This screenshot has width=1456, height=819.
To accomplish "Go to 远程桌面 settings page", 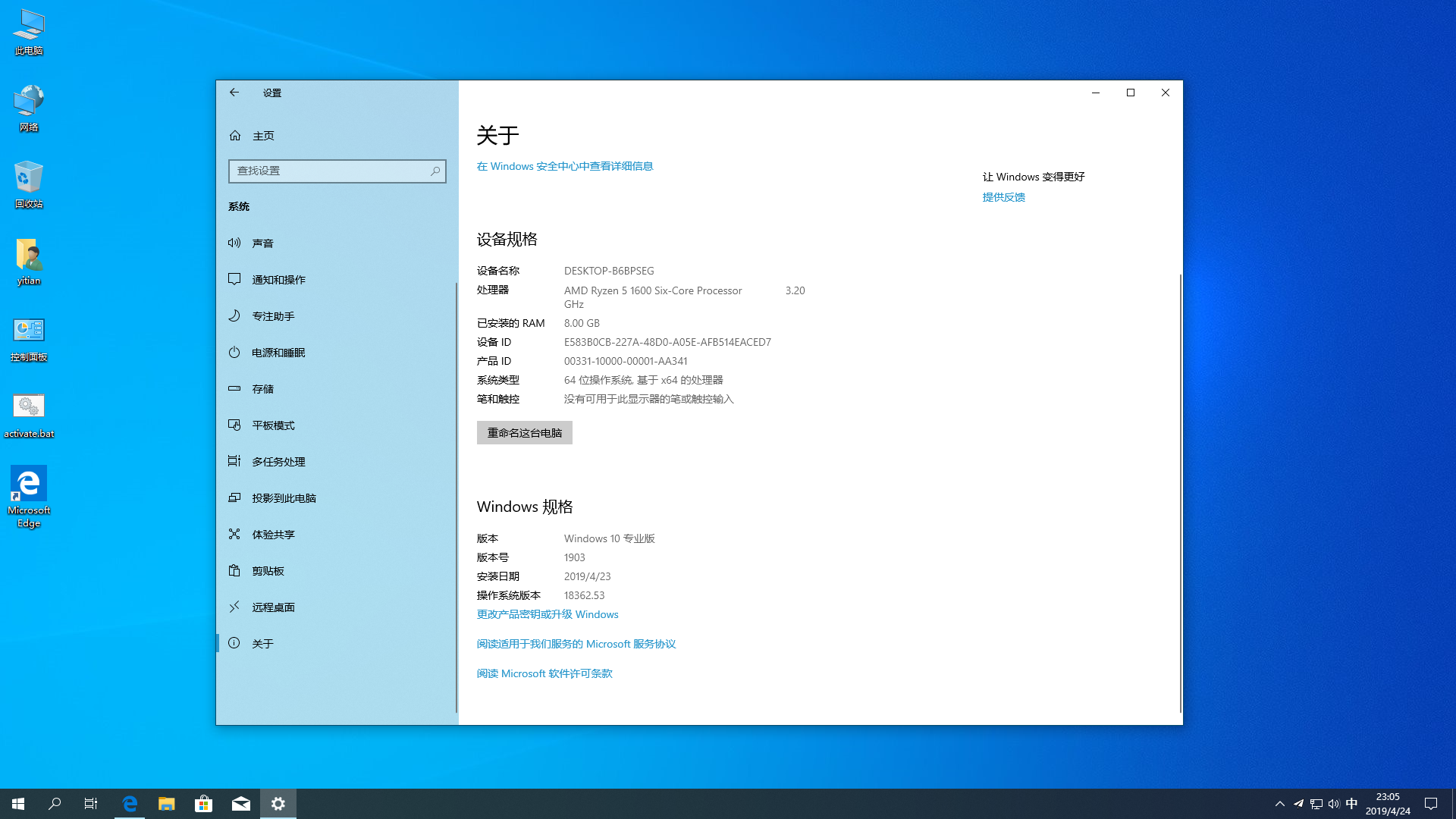I will pyautogui.click(x=337, y=607).
